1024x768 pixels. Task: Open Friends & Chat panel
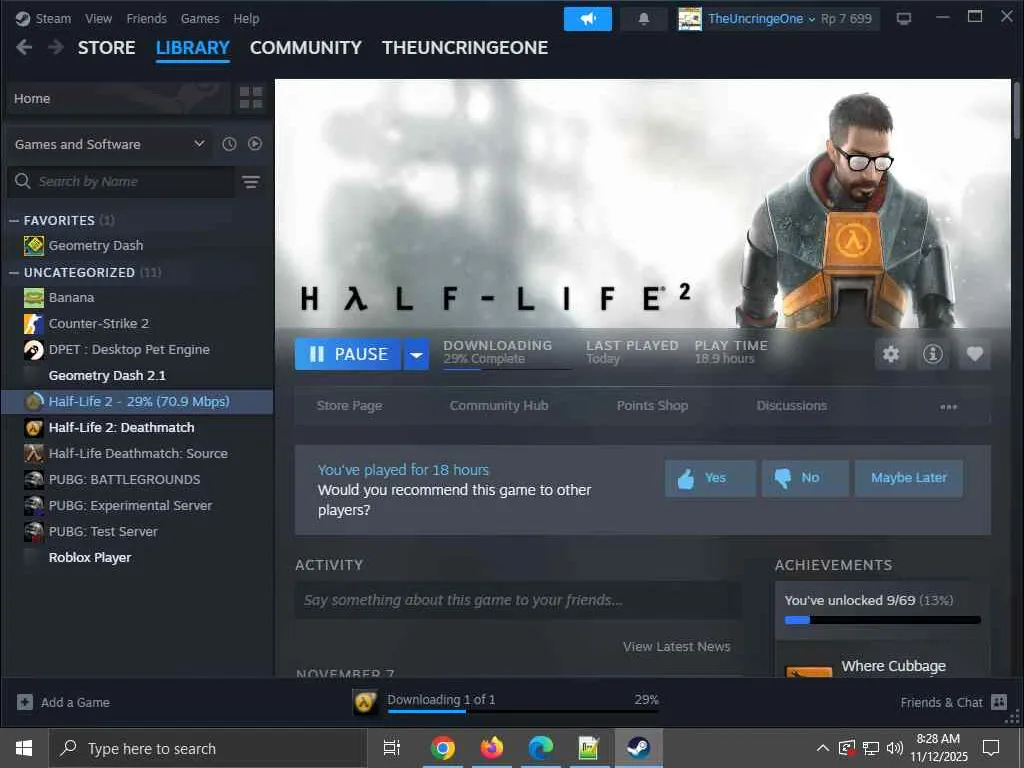pos(953,702)
